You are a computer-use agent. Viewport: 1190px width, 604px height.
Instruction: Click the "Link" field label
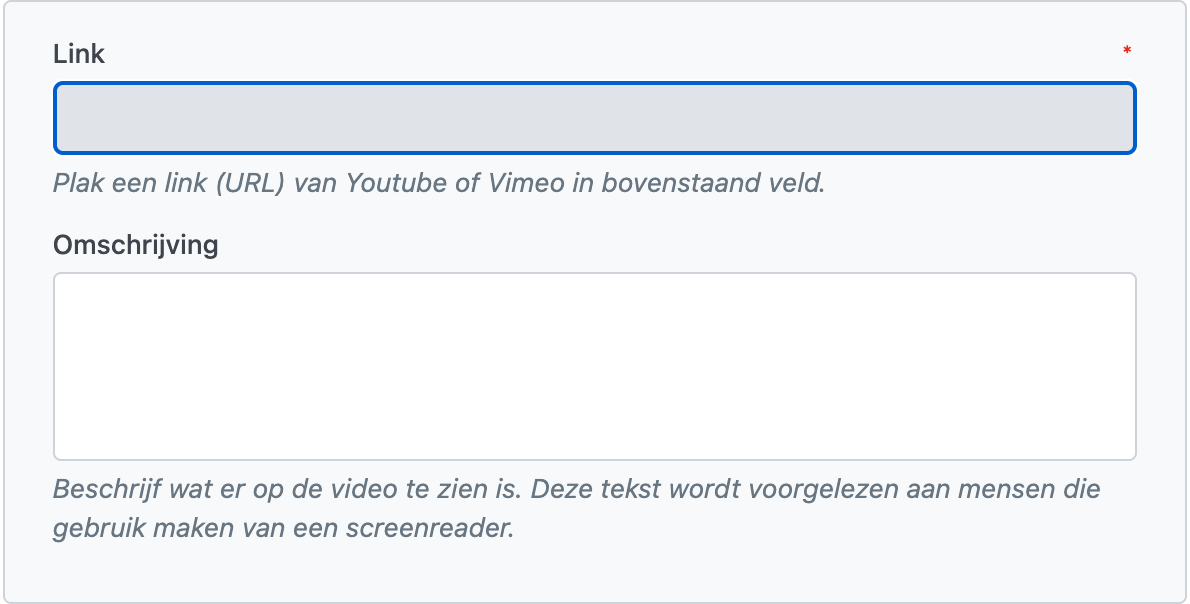79,54
